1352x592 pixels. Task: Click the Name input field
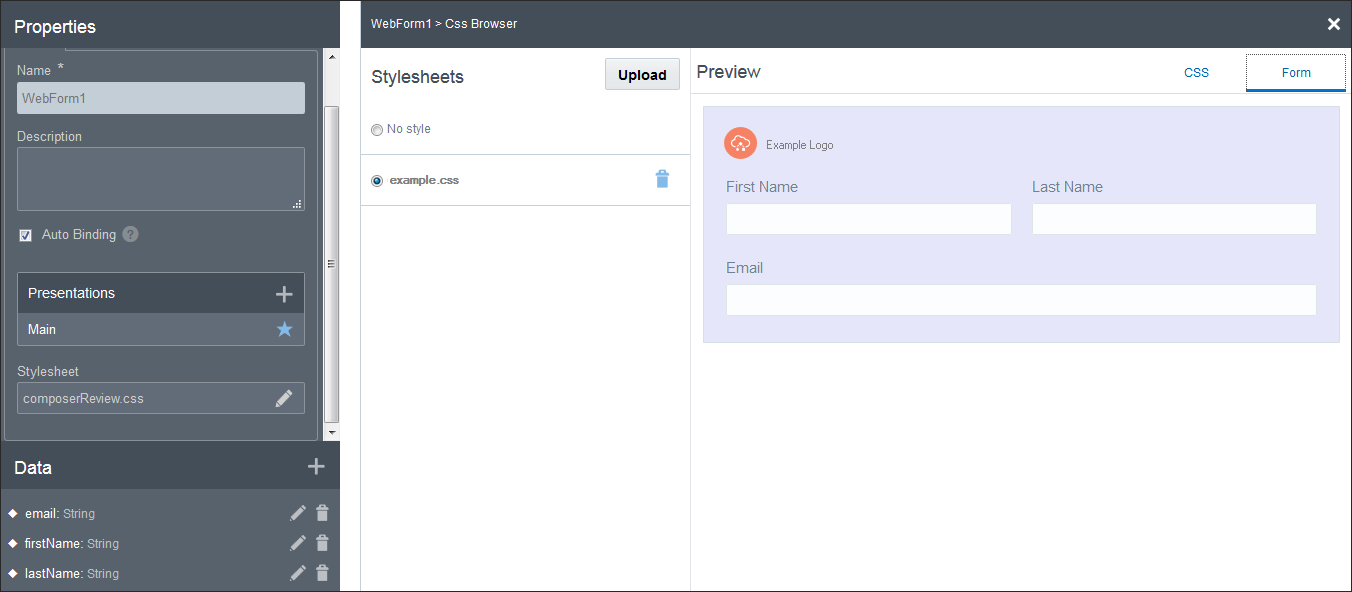click(161, 98)
